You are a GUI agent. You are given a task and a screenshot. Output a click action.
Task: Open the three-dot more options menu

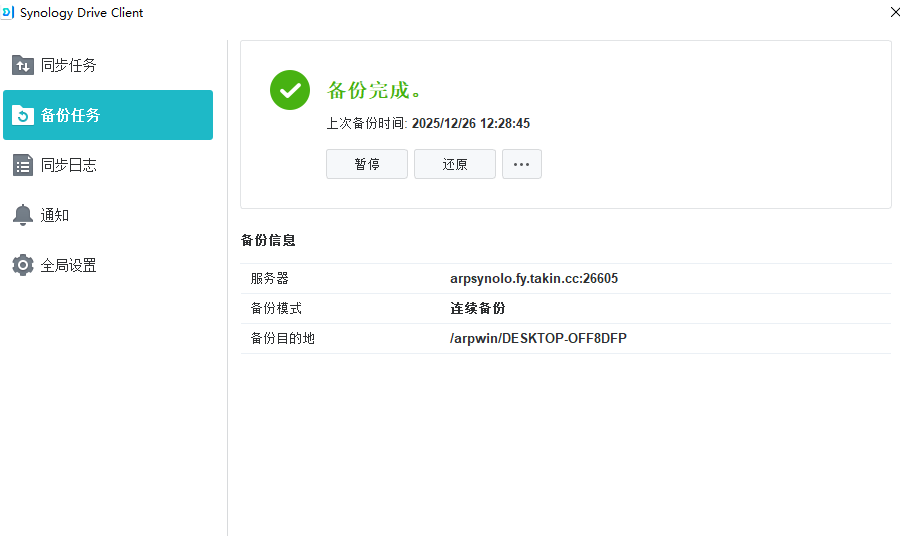(x=521, y=164)
